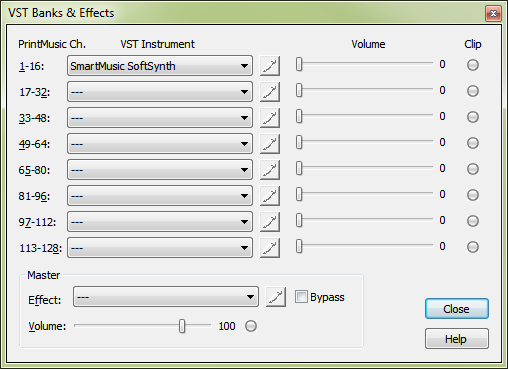The height and width of the screenshot is (369, 508).
Task: Enable the Bypass checkbox
Action: click(301, 297)
